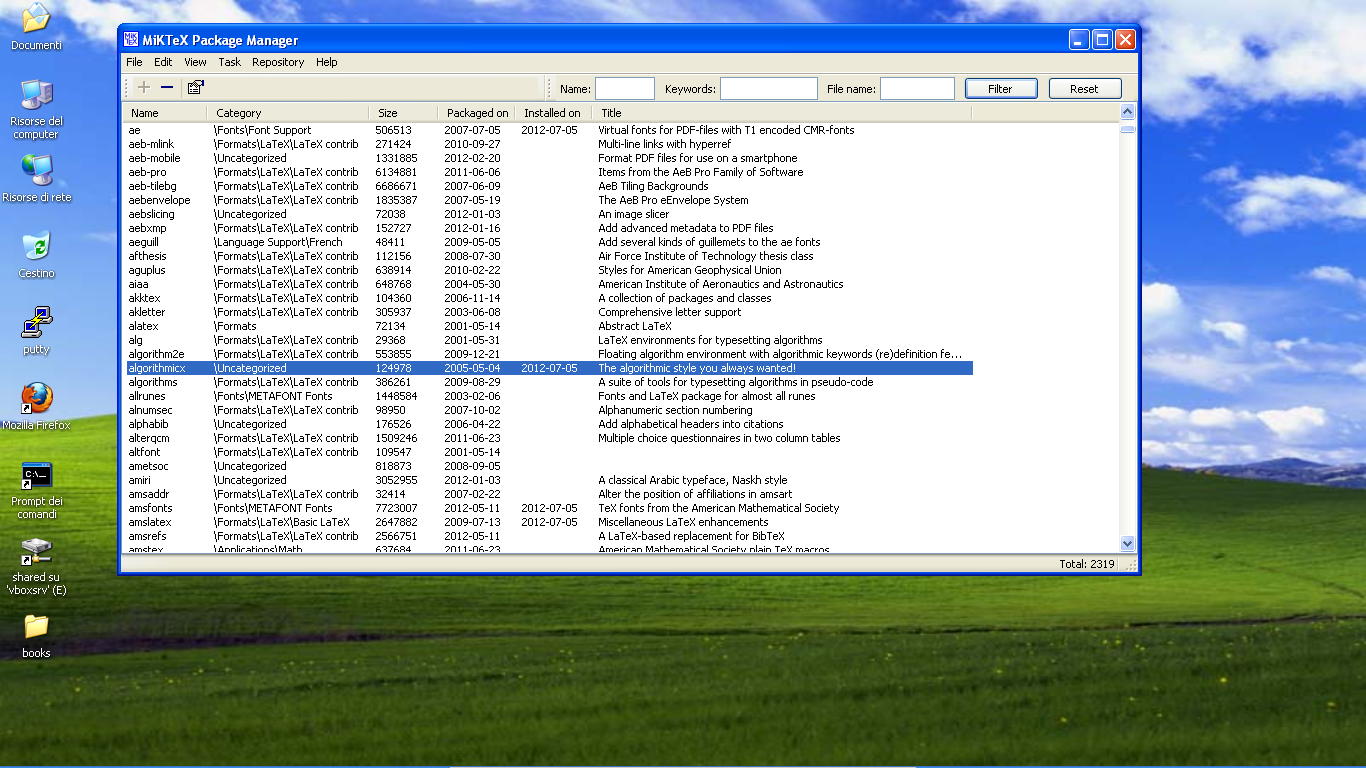Select the algorithm2e package row
Screen dimensions: 1366x768
[548, 354]
